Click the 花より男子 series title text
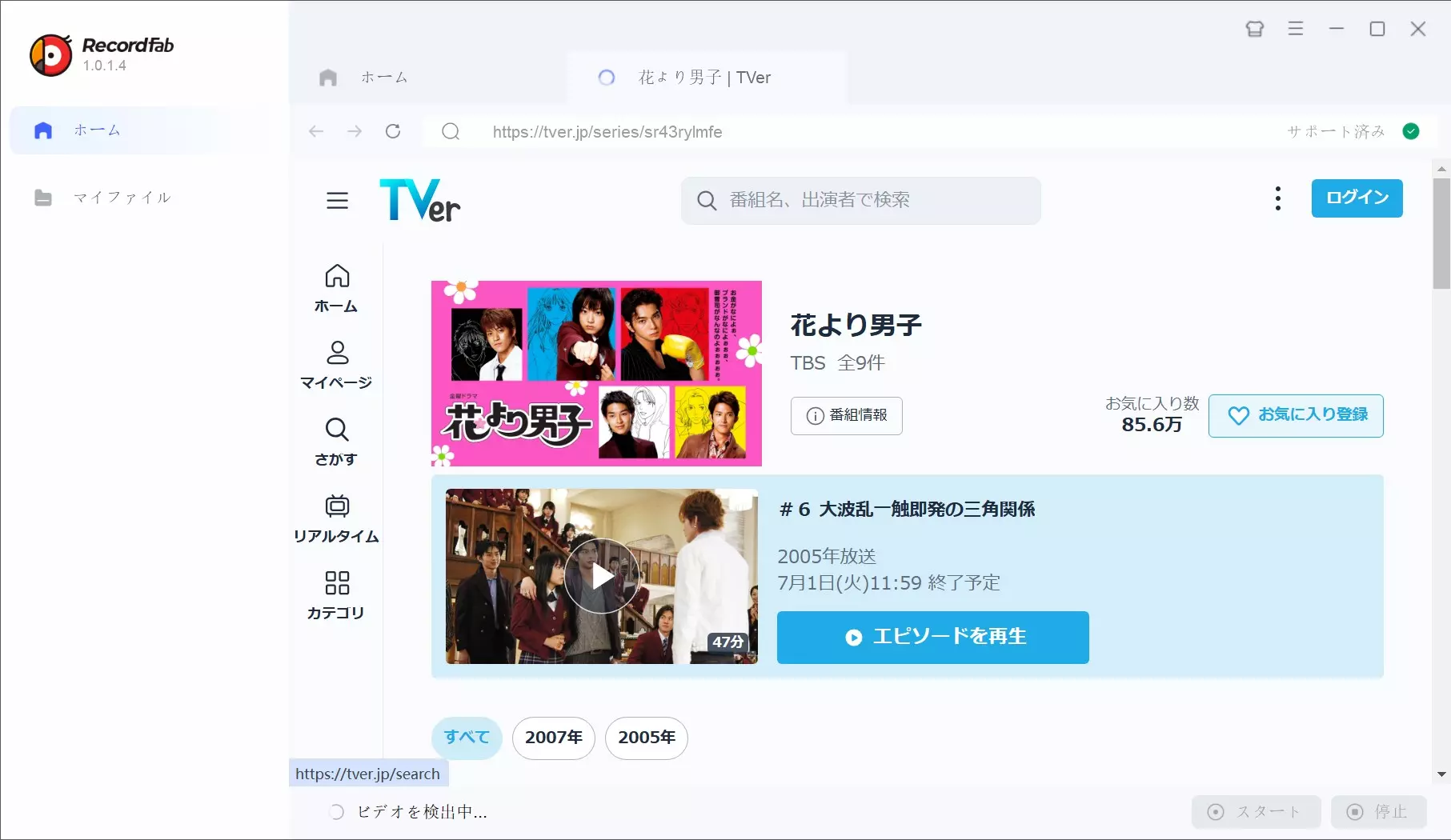Viewport: 1451px width, 840px height. coord(856,325)
